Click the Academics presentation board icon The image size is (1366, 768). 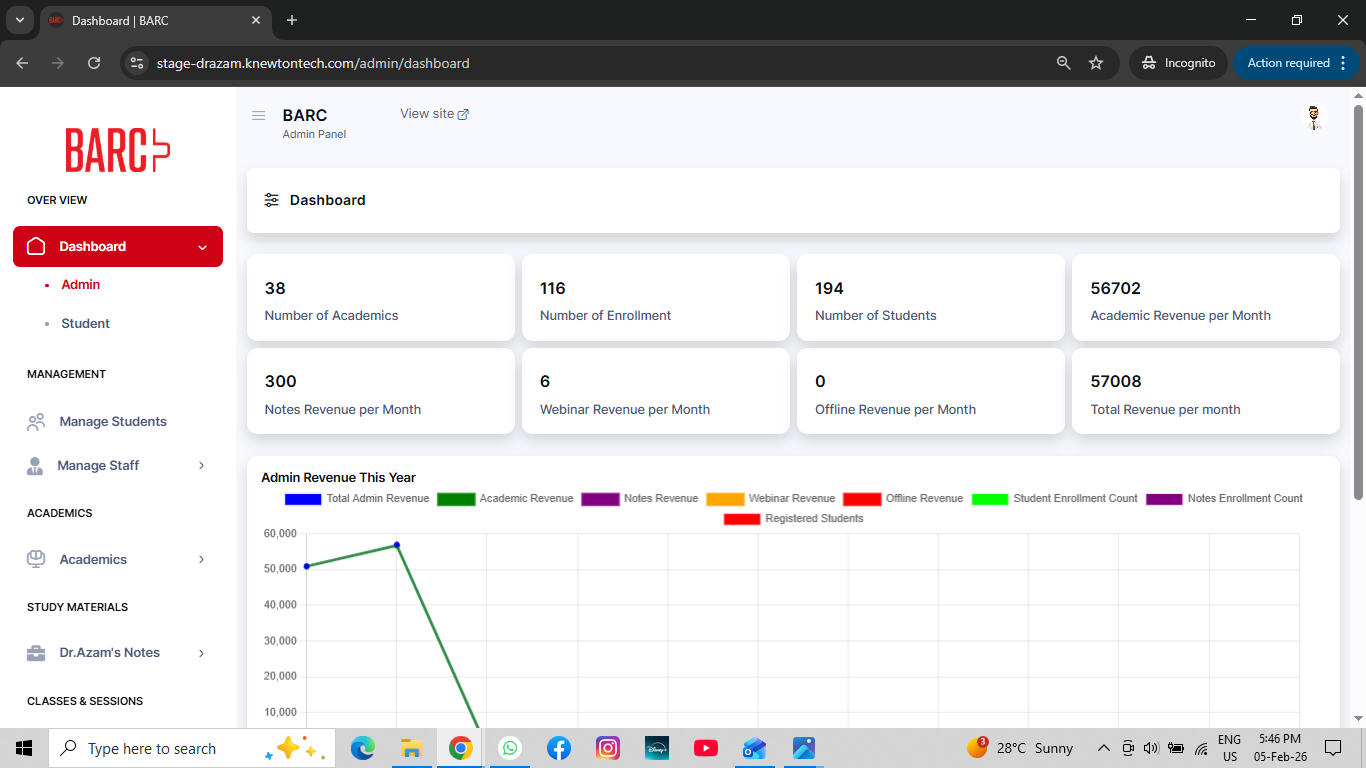tap(36, 560)
